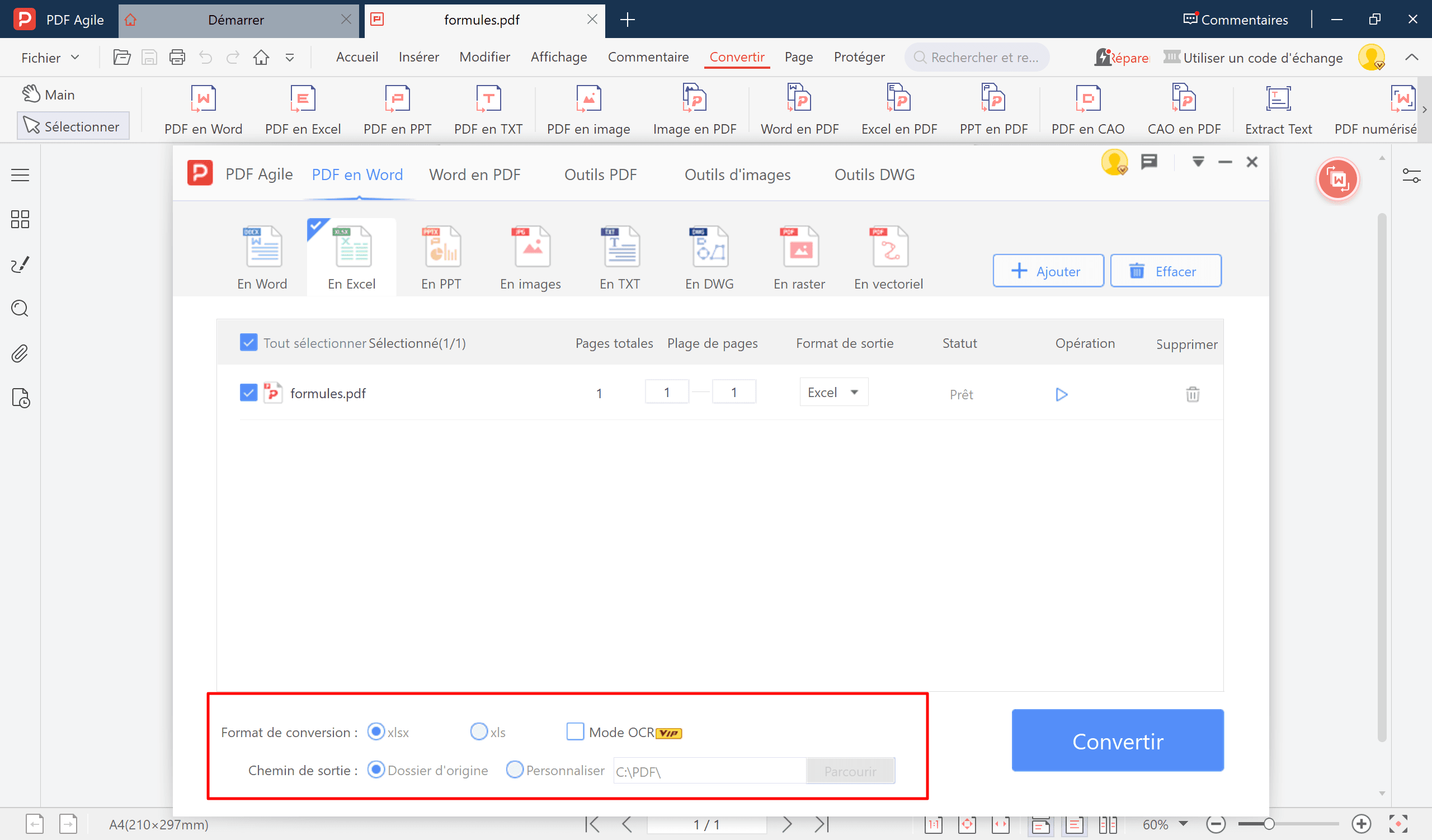Click the zoom slider handle

[1269, 824]
